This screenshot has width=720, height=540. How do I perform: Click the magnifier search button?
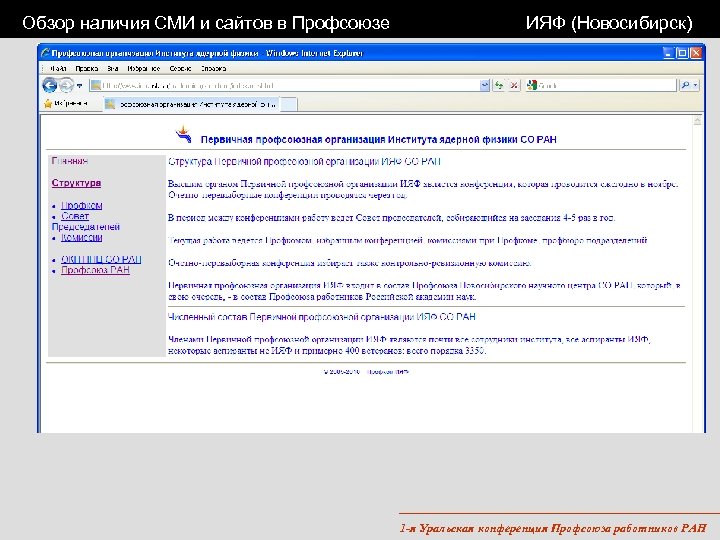[685, 85]
